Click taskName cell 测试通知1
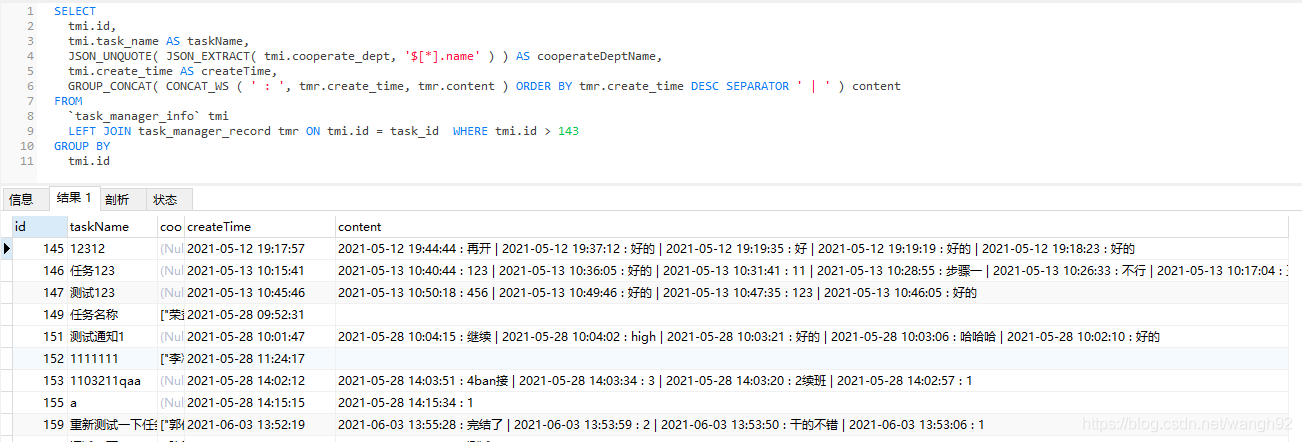This screenshot has width=1302, height=442. (x=112, y=336)
